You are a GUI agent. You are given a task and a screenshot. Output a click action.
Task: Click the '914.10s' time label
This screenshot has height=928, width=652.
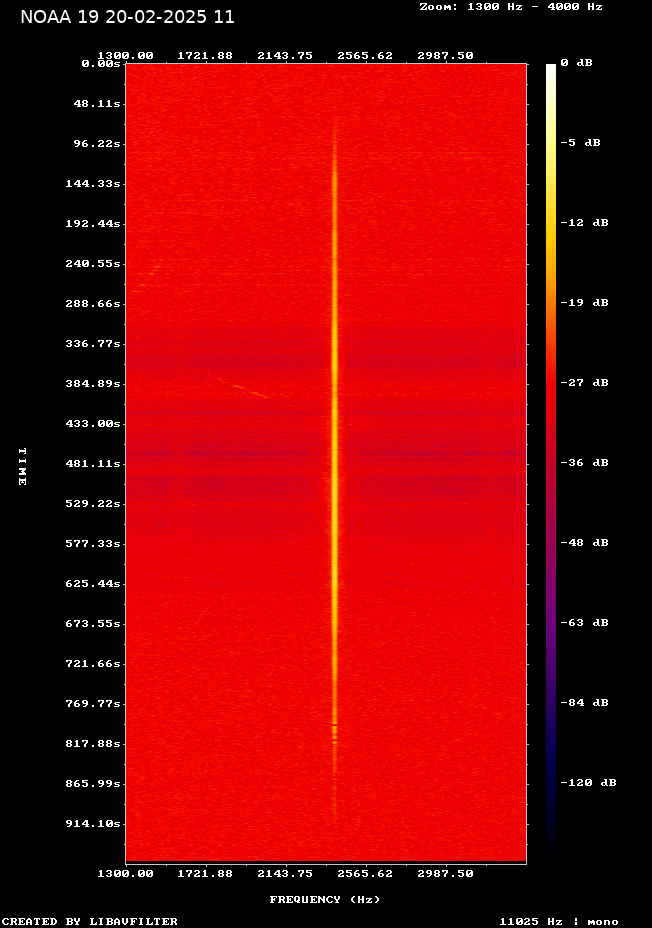point(93,823)
